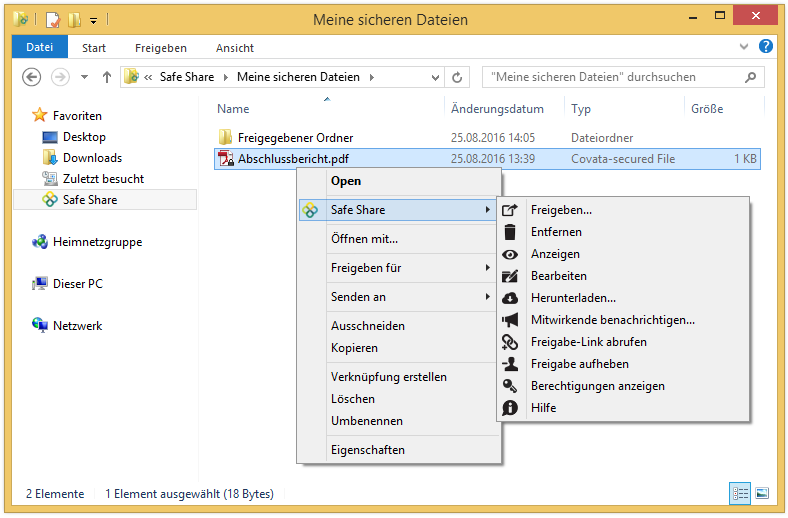The height and width of the screenshot is (518, 788).
Task: Click the Dateiordner type cell
Action: (602, 138)
